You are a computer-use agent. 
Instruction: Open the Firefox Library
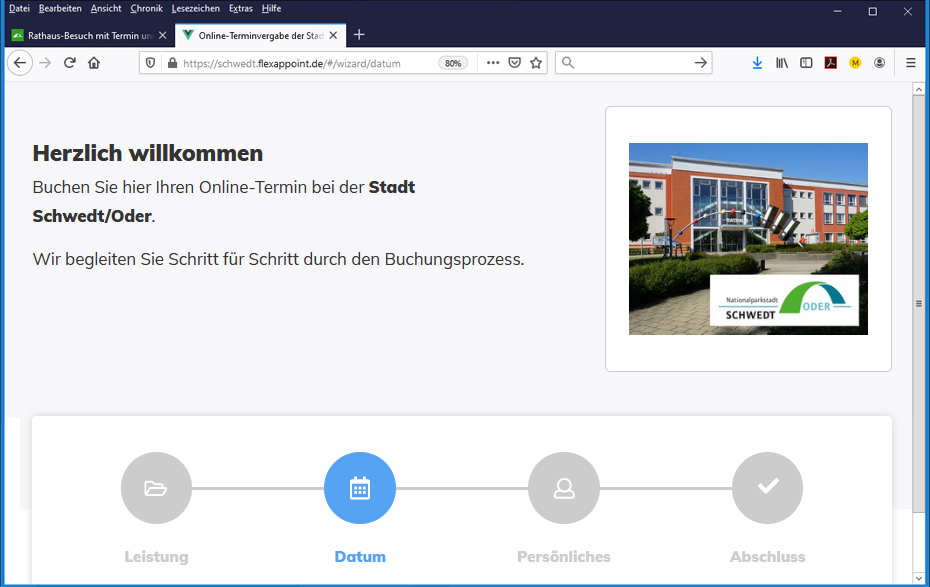(781, 62)
